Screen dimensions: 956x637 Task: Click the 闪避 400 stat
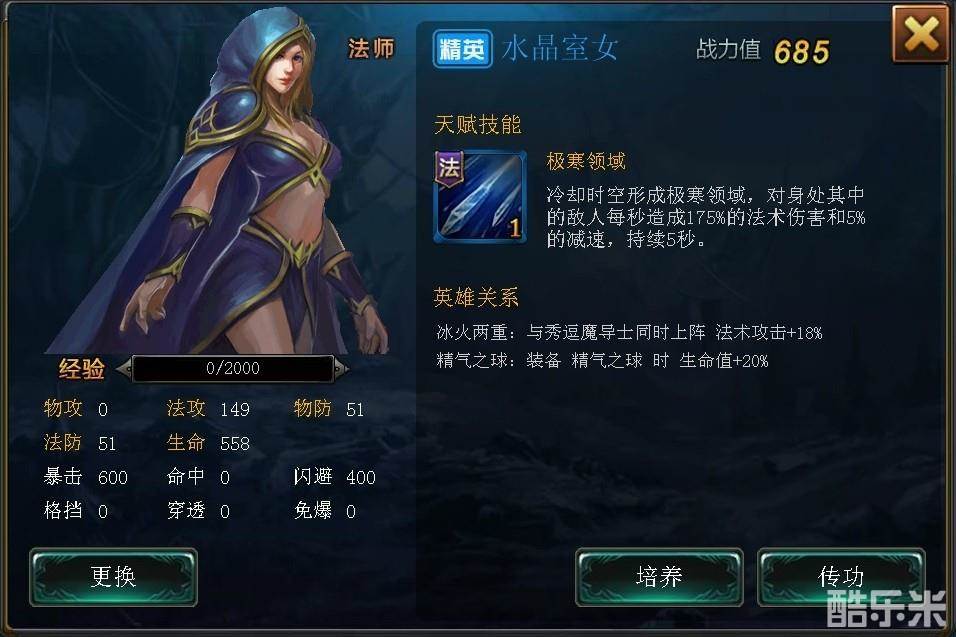(334, 477)
